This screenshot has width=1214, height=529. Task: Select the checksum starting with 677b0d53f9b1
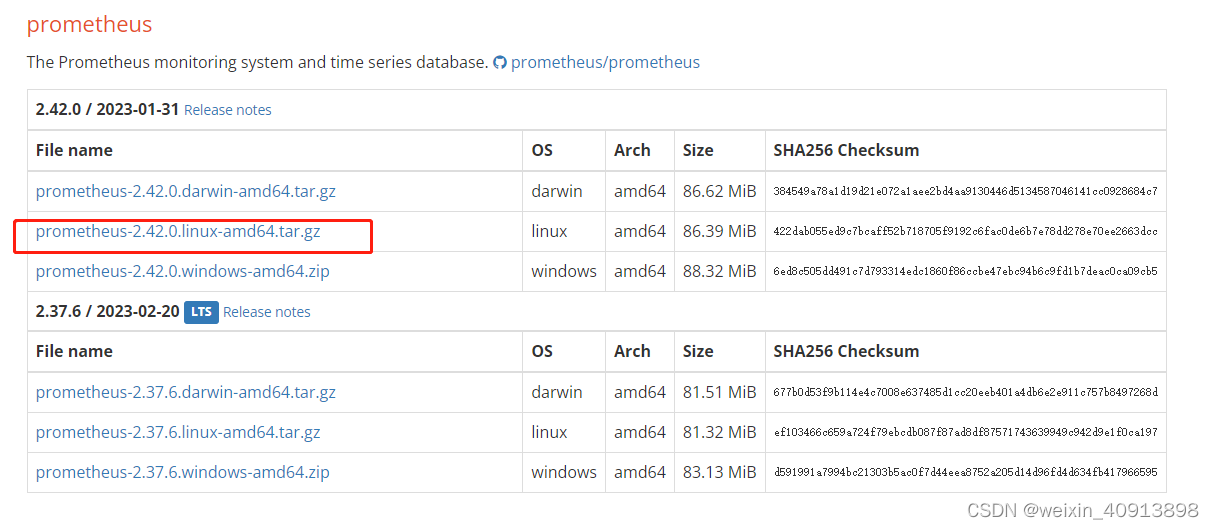point(965,392)
